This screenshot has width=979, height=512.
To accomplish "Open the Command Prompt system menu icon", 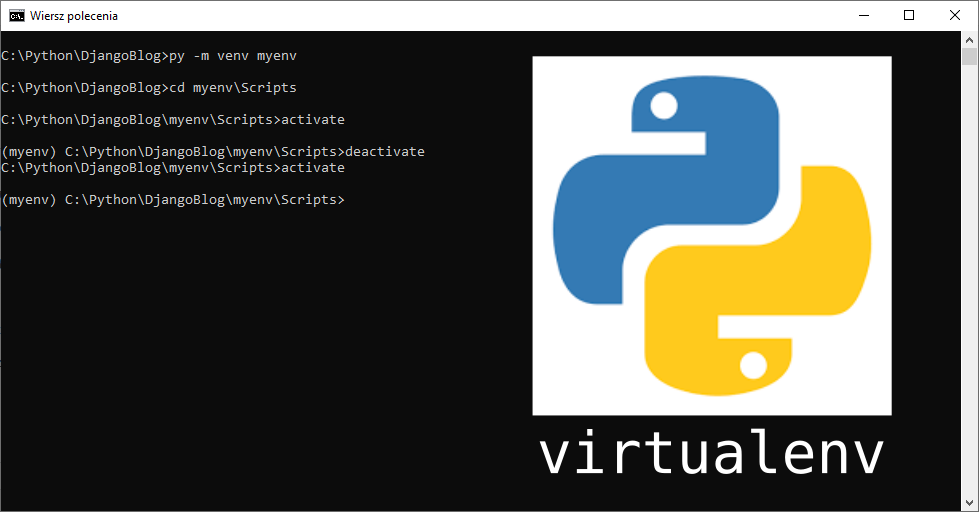I will click(x=16, y=15).
